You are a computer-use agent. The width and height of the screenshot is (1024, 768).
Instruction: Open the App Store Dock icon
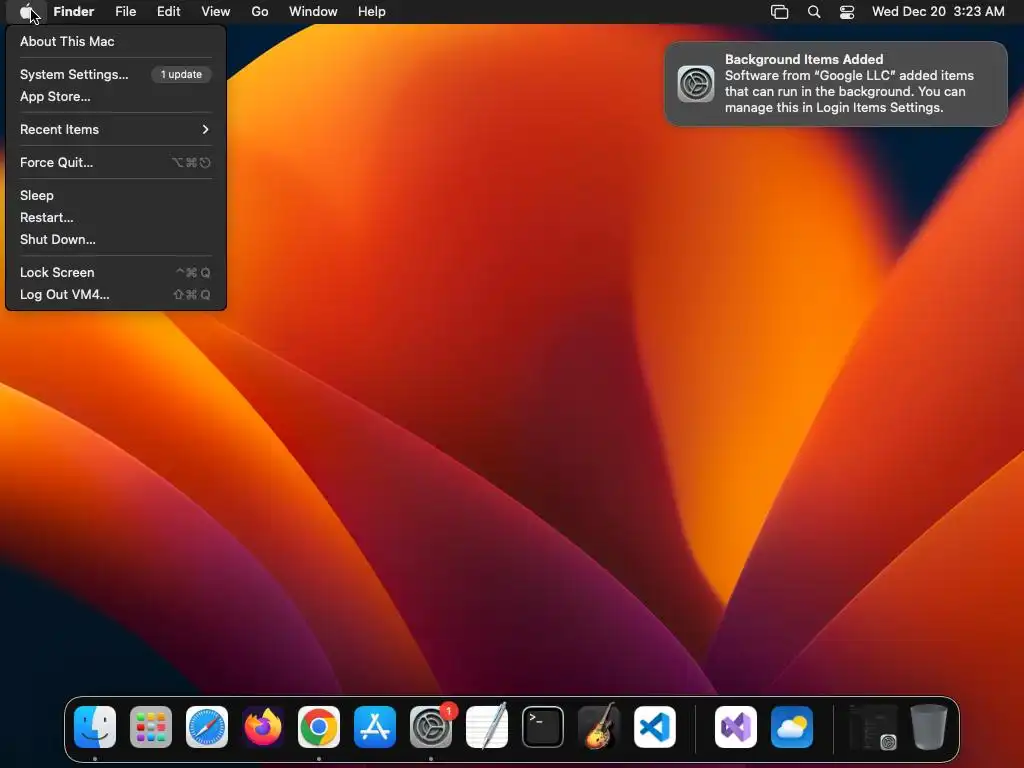click(x=375, y=727)
